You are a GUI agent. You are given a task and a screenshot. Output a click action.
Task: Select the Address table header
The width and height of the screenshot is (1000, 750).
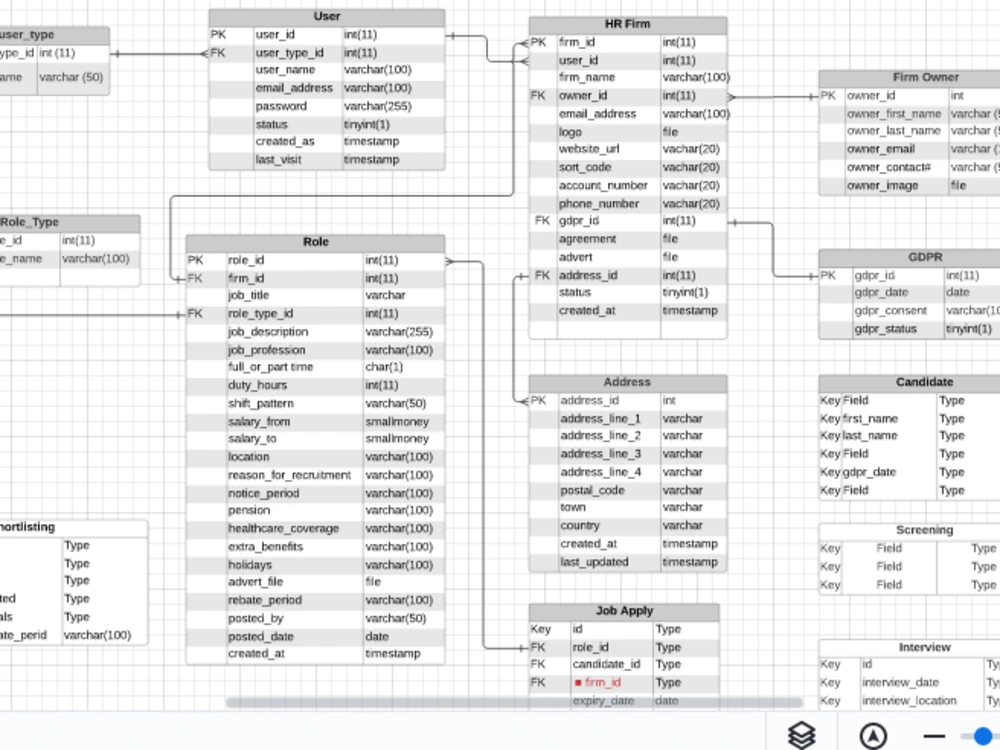click(x=627, y=382)
